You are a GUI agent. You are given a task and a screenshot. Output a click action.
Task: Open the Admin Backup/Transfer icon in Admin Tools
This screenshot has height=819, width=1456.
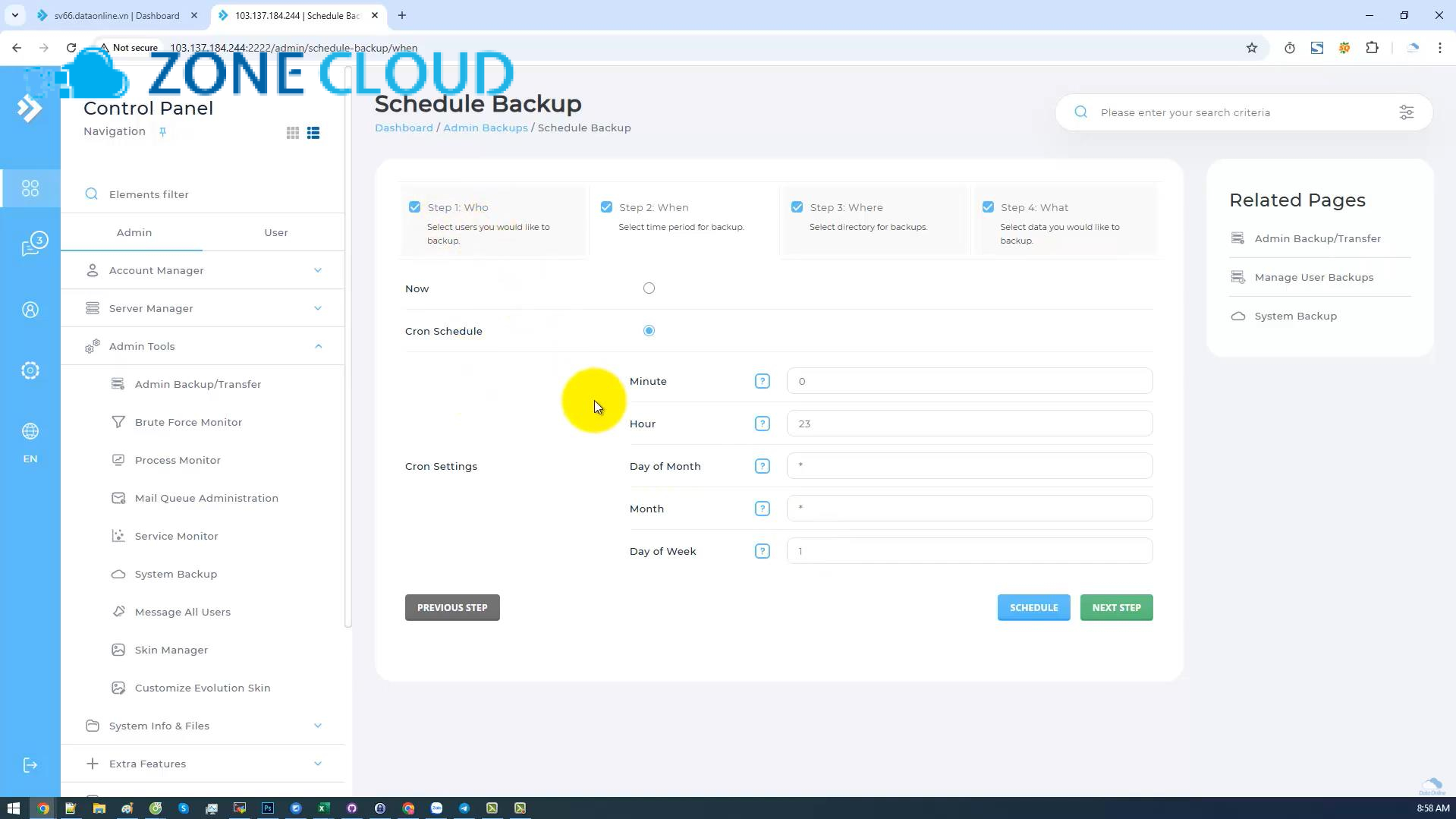point(118,384)
